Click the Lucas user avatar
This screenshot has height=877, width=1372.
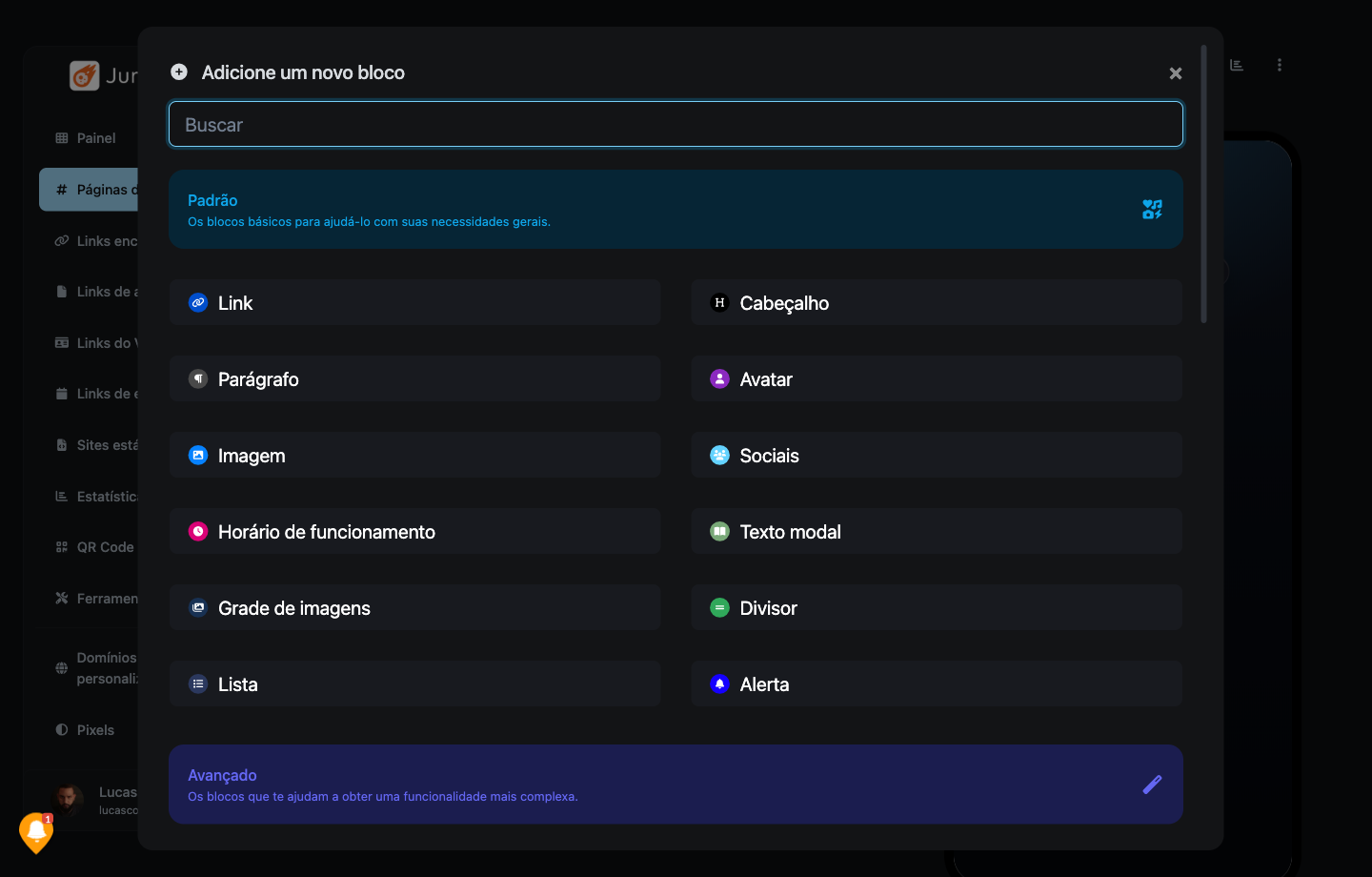[x=68, y=800]
